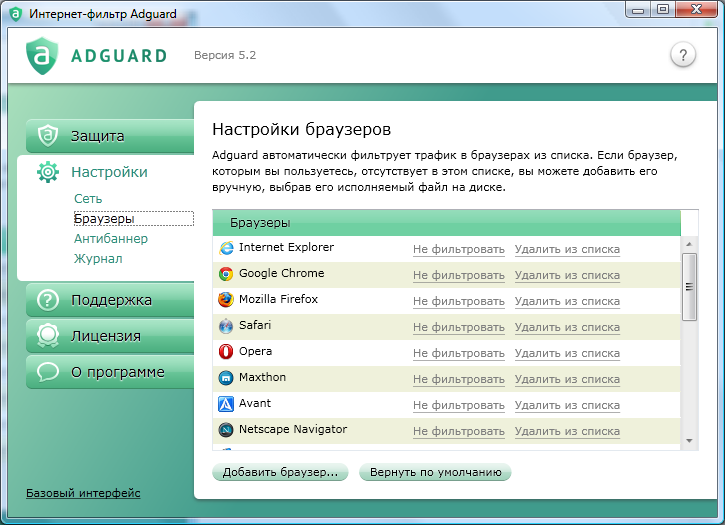Click Удалить из списка for Netscape Navigator
725x525 pixels.
click(x=567, y=431)
